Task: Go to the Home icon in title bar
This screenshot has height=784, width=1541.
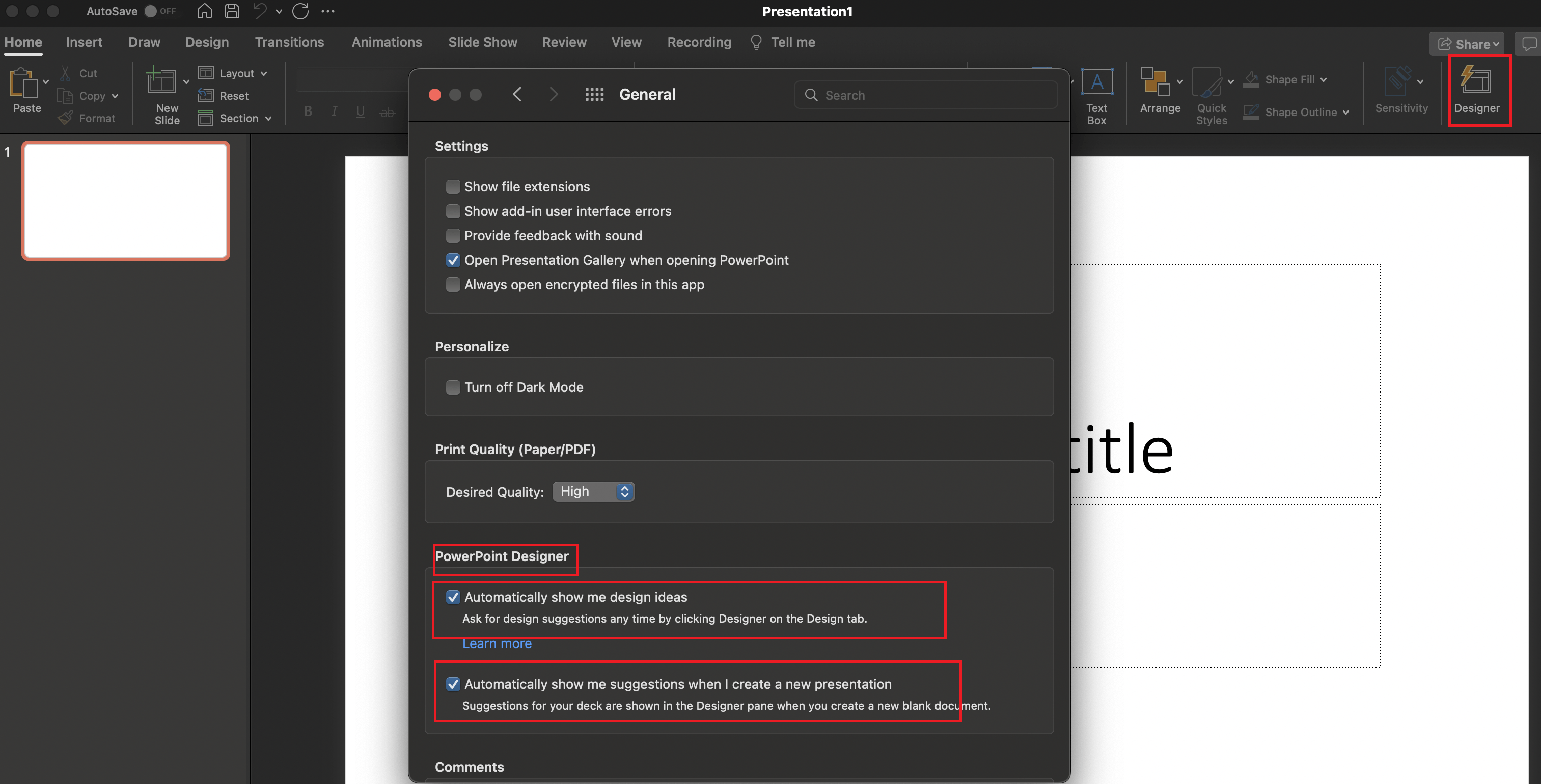Action: click(x=205, y=11)
